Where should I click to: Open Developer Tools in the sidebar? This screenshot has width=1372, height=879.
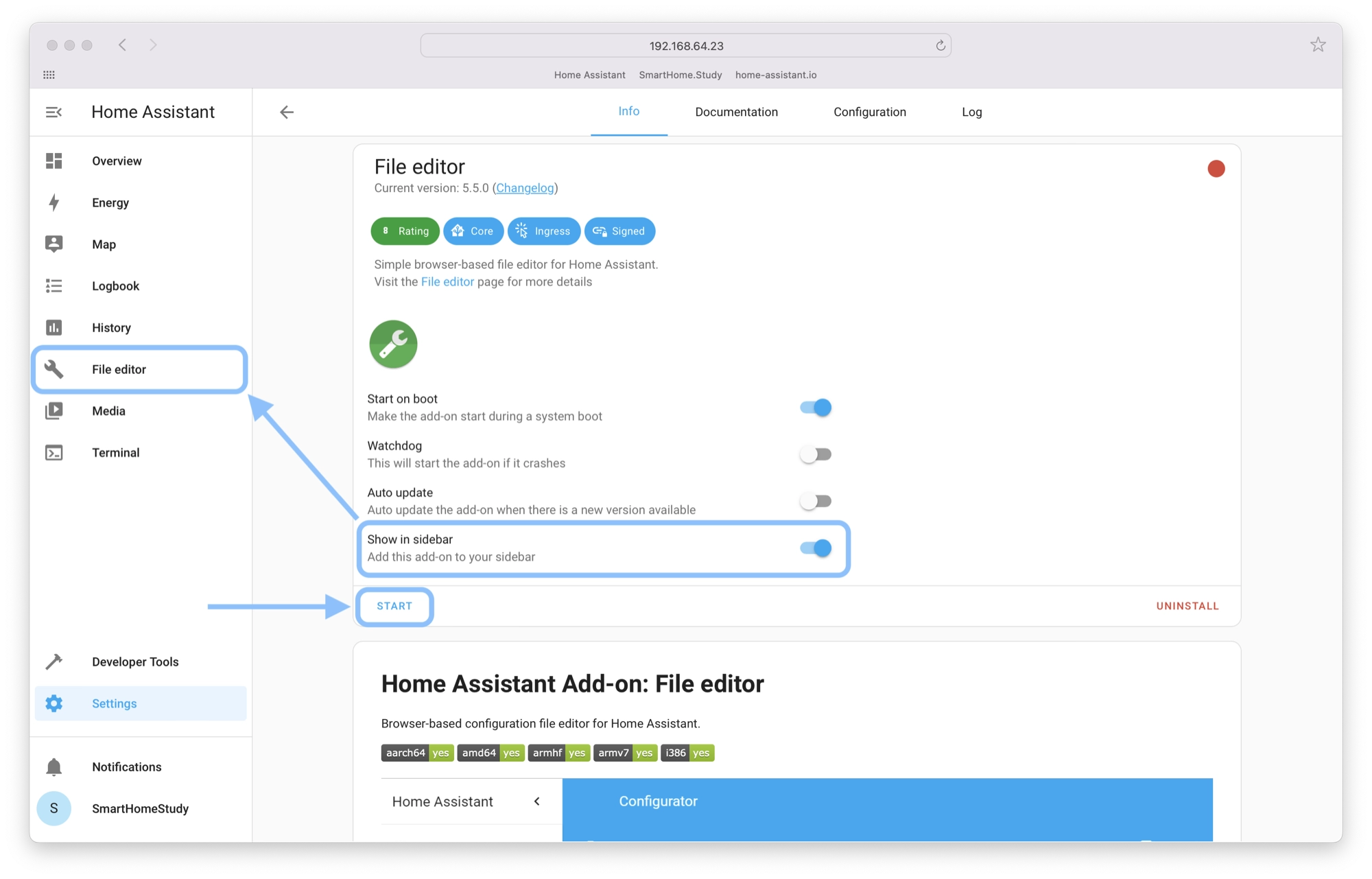coord(141,661)
